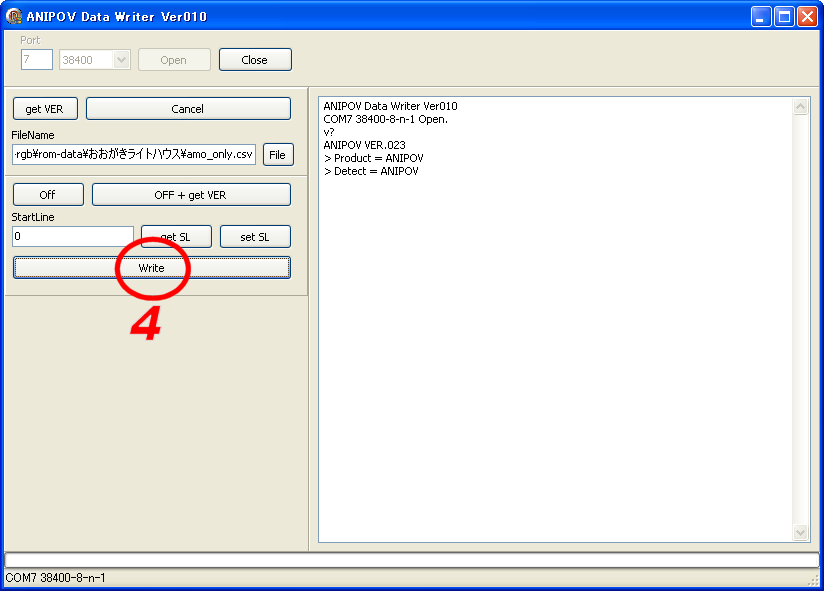Click the disabled Open port button

174,60
